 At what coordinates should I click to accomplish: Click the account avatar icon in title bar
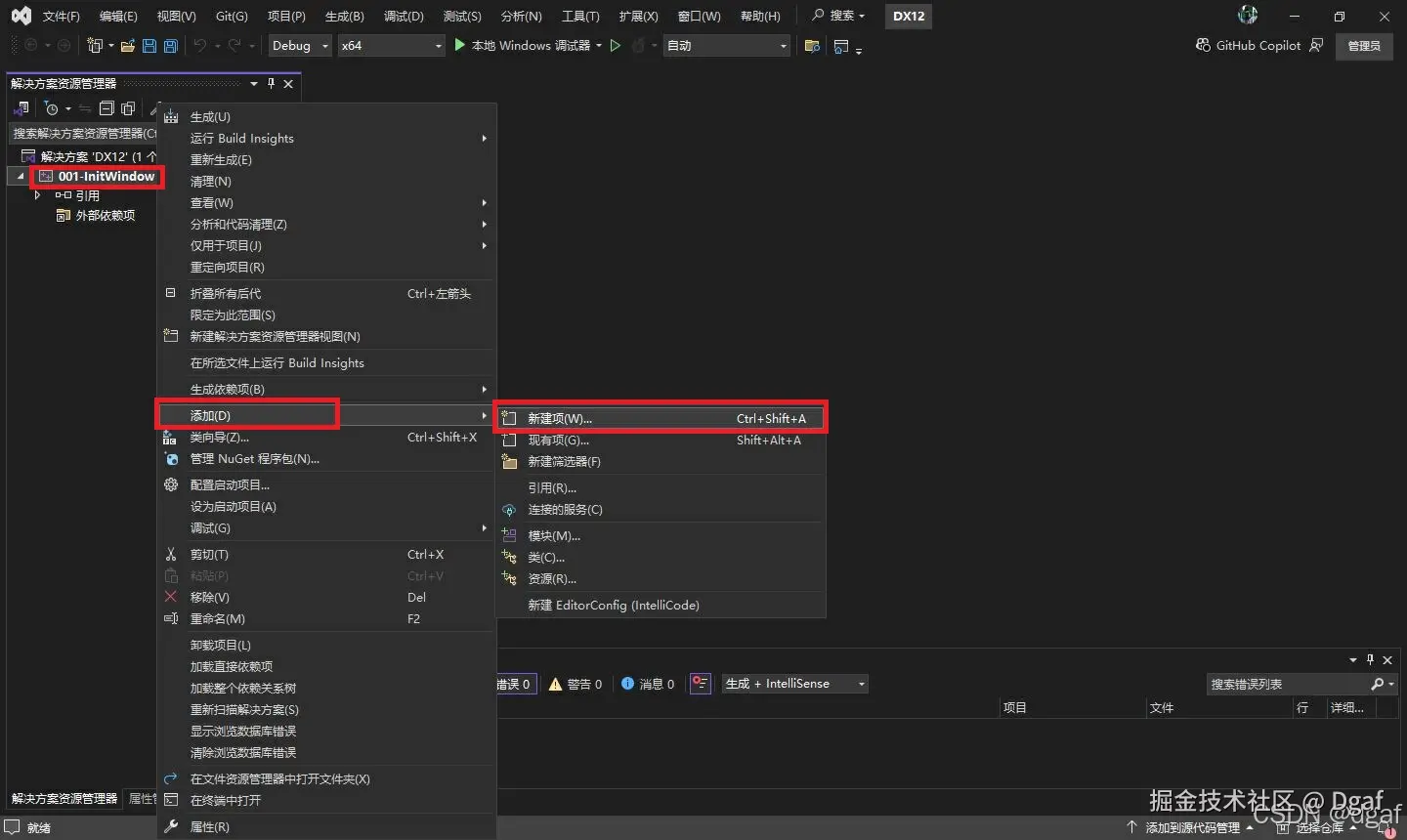pyautogui.click(x=1248, y=15)
